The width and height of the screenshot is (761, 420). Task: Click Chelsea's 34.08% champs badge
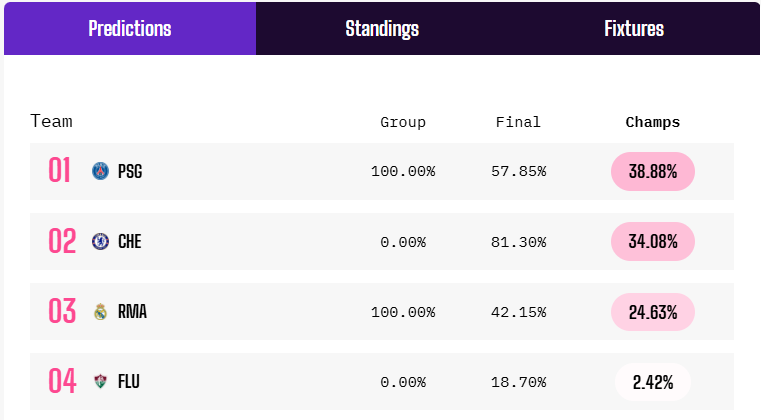[653, 241]
